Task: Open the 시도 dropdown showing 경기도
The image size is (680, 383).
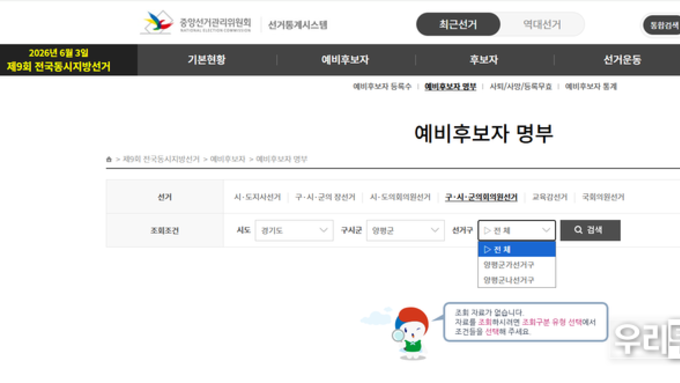Action: point(294,230)
